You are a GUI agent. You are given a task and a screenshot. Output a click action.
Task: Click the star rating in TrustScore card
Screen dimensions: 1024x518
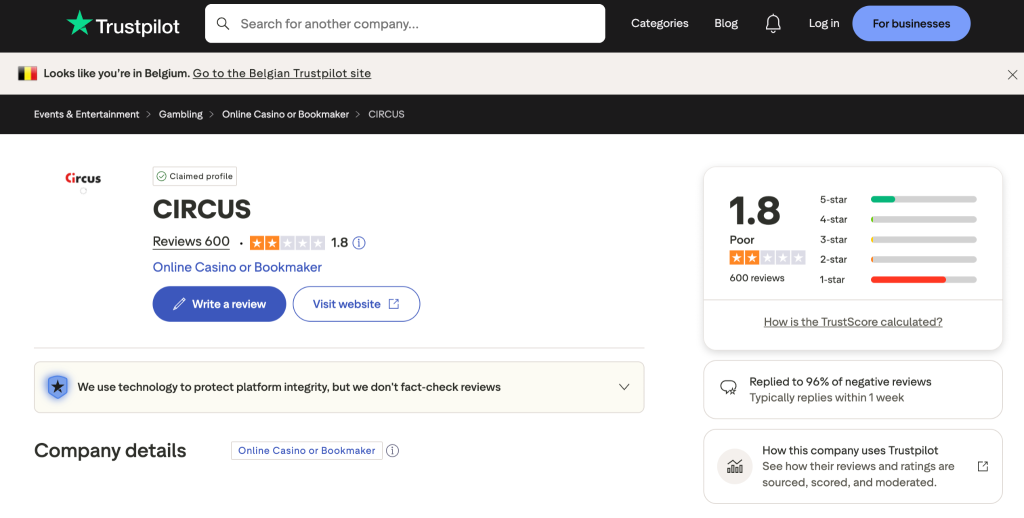coord(767,258)
